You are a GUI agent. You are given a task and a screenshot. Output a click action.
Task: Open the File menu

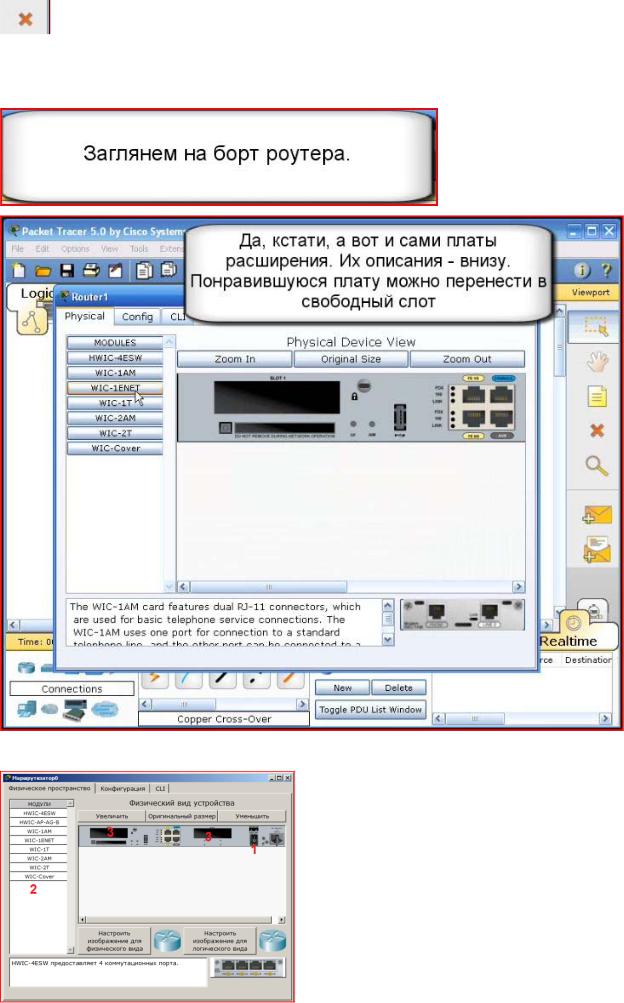17,249
